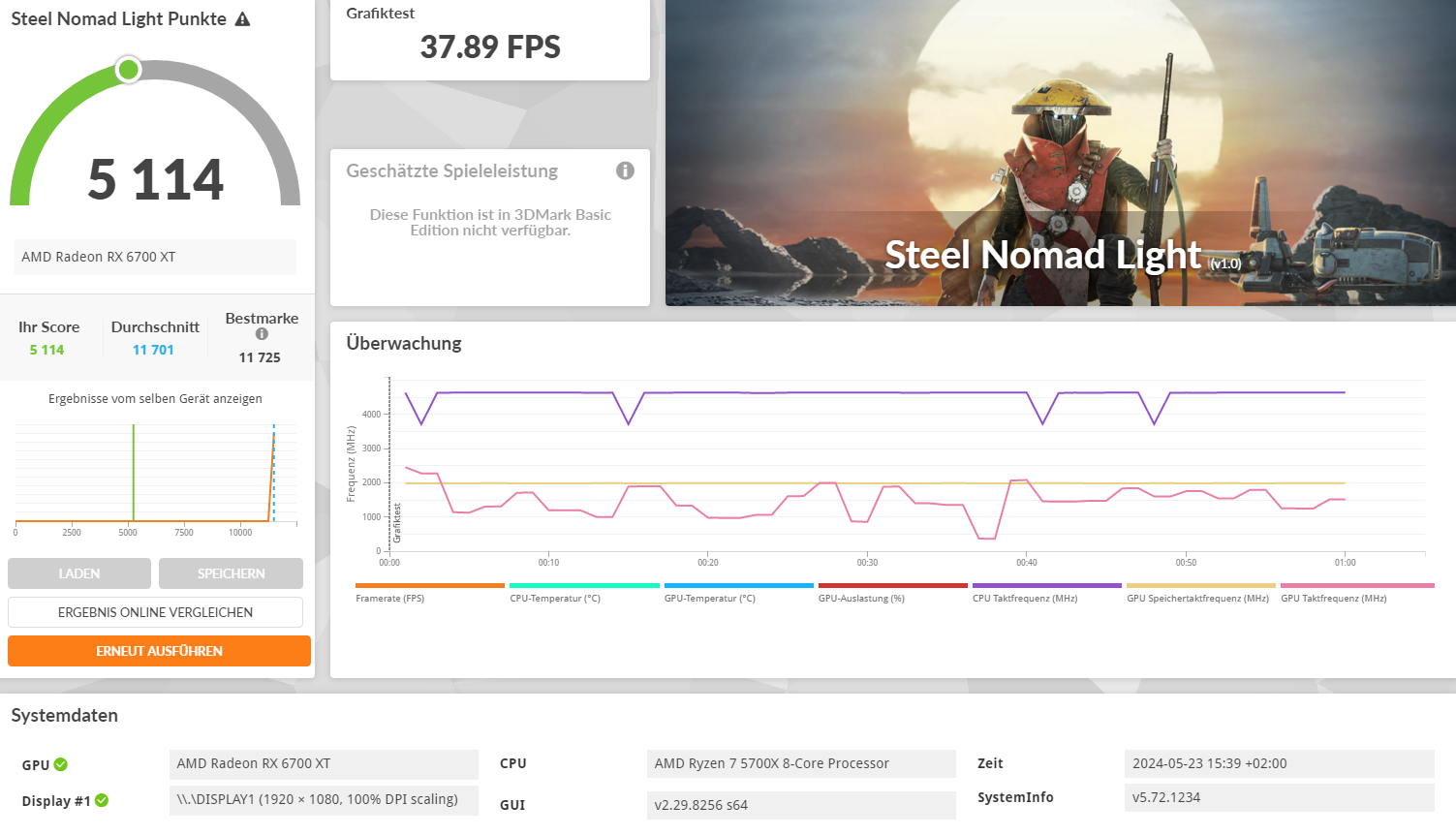Click the SystemInfo version v5.72.1234

[1279, 797]
